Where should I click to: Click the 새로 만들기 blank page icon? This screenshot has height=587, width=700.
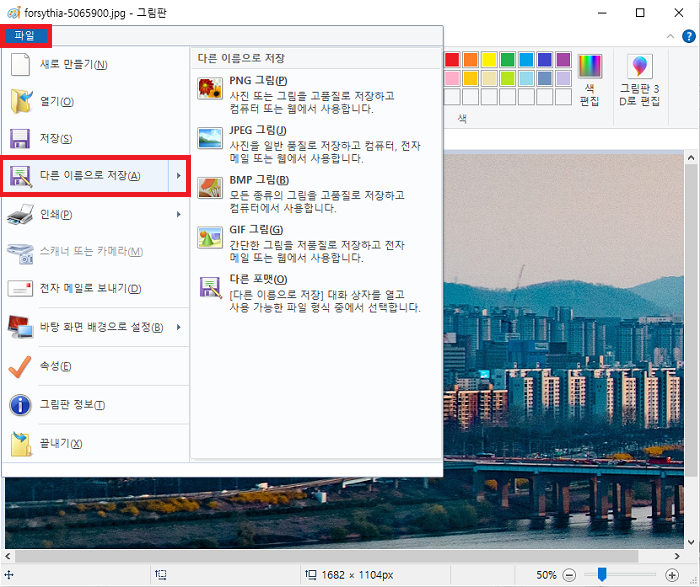click(20, 65)
